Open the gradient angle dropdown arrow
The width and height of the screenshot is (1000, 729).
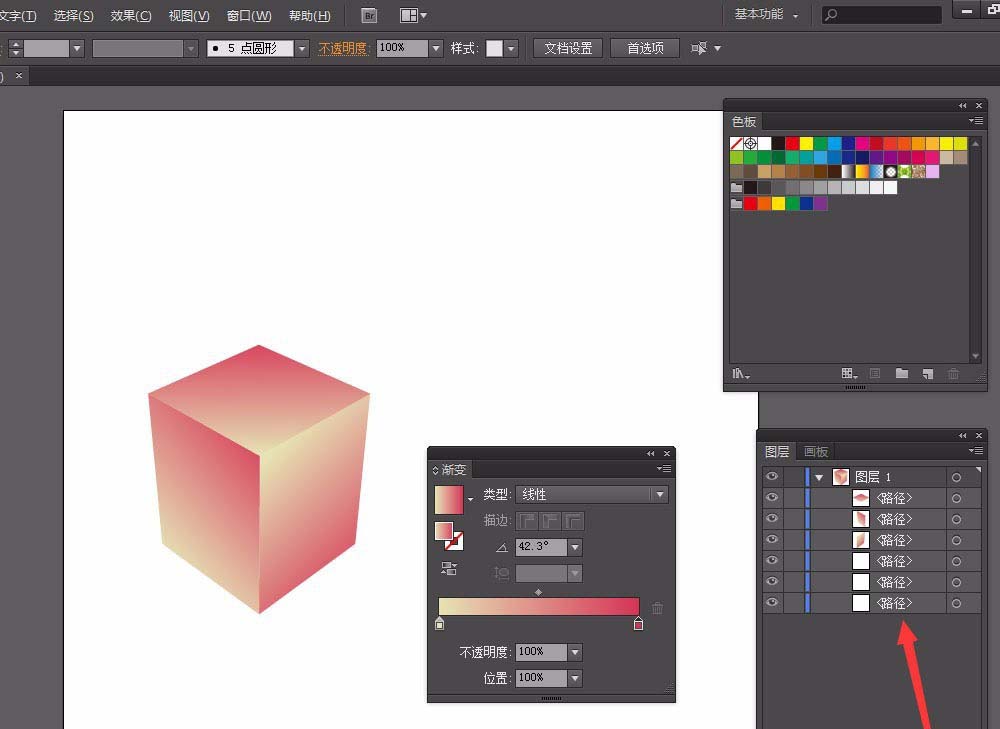tap(575, 547)
